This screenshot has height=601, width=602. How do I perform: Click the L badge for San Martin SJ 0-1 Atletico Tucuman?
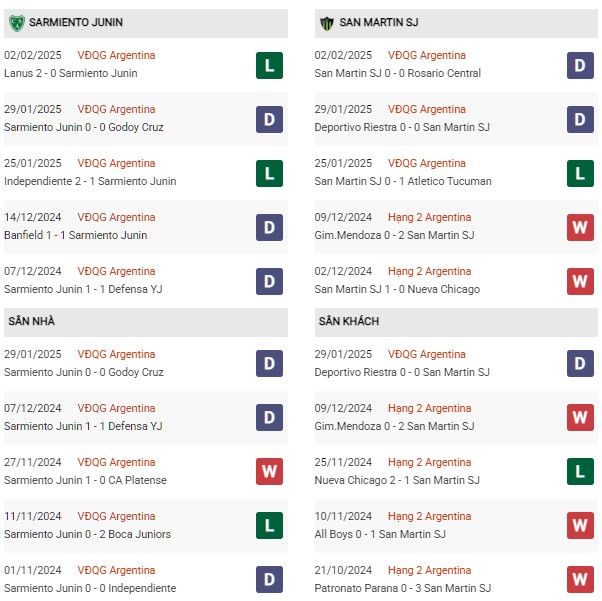[580, 173]
